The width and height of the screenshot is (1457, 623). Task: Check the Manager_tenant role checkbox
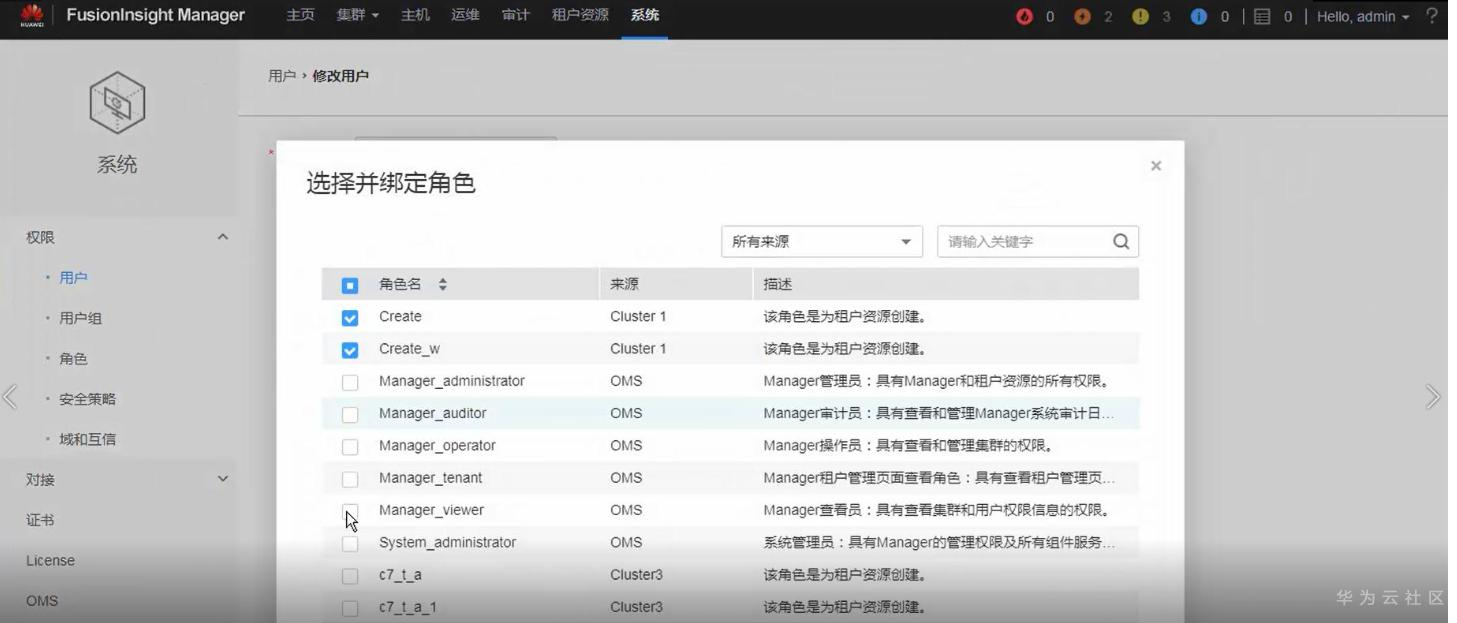pos(350,479)
